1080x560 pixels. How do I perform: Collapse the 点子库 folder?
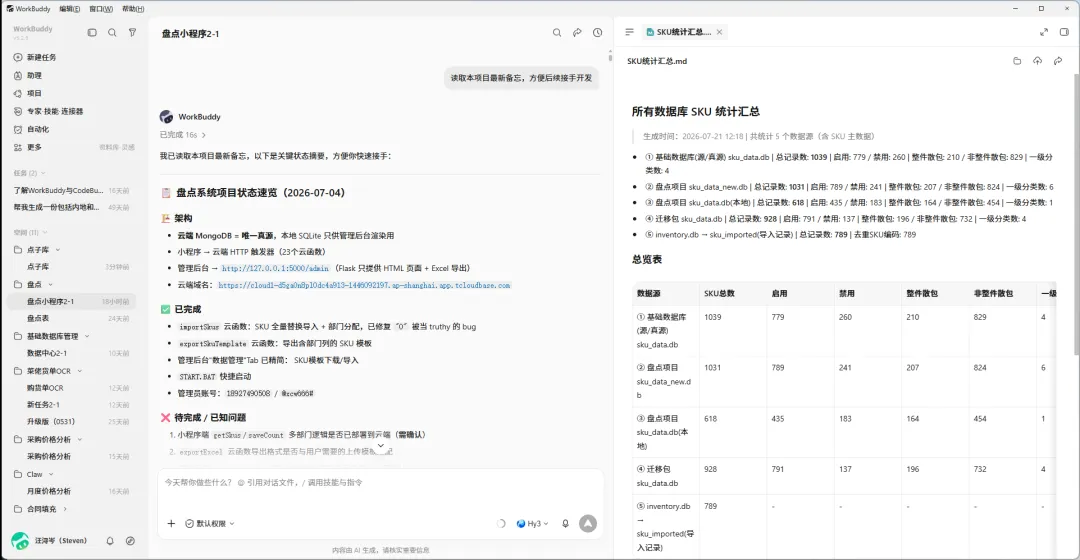58,249
